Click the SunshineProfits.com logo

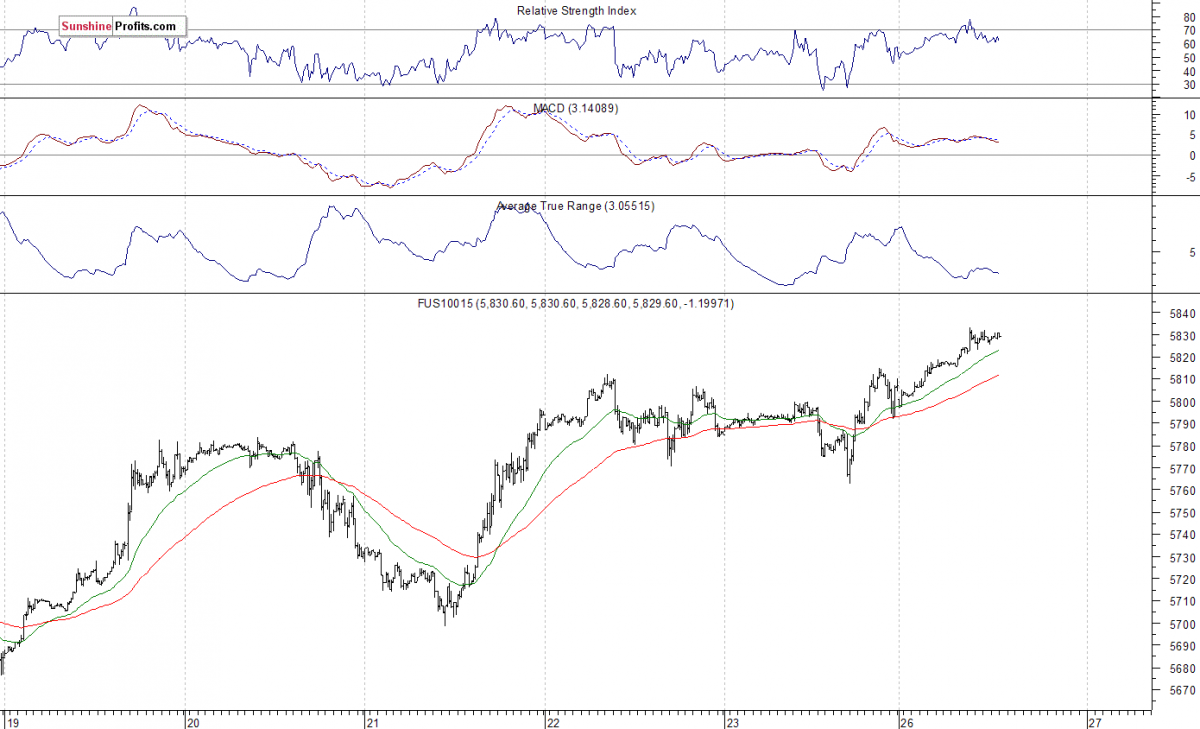120,27
